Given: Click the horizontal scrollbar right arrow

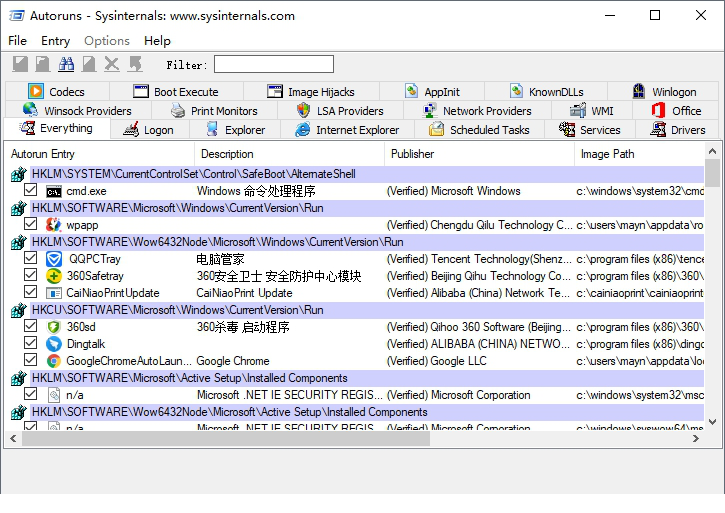Looking at the screenshot, I should 696,439.
